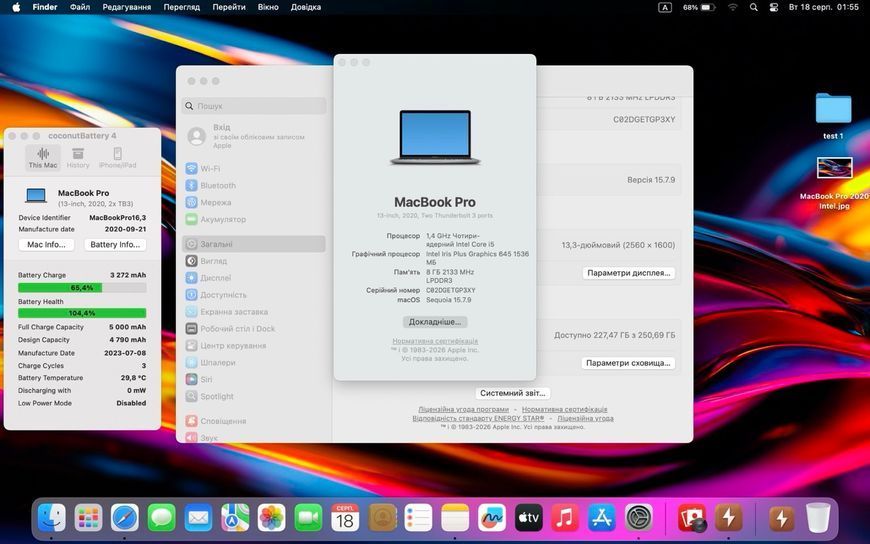
Task: Switch to iPhone/iPad tab in coconutBattery
Action: [x=118, y=158]
